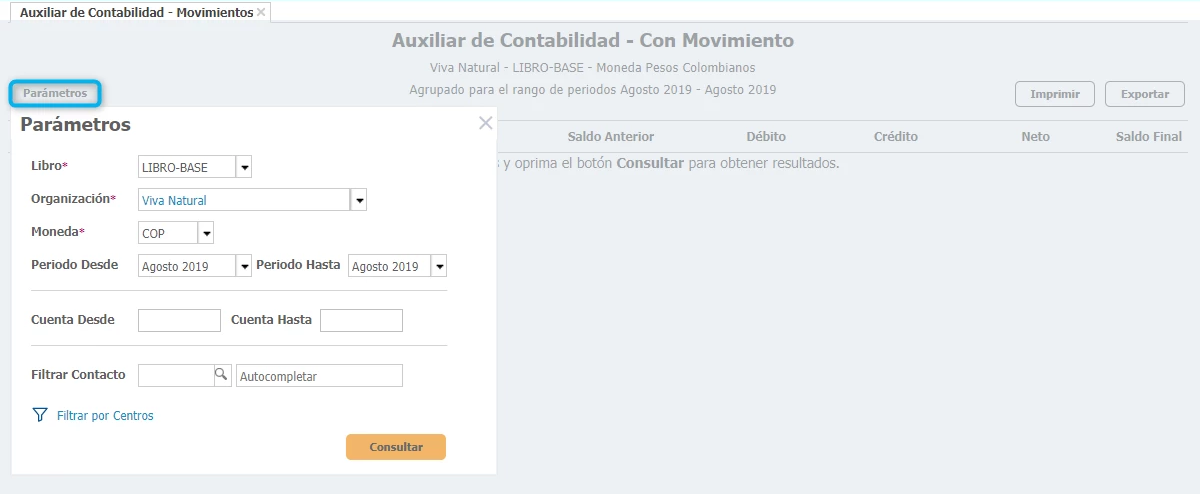The image size is (1200, 494).
Task: Click the Exportar button
Action: pos(1145,94)
